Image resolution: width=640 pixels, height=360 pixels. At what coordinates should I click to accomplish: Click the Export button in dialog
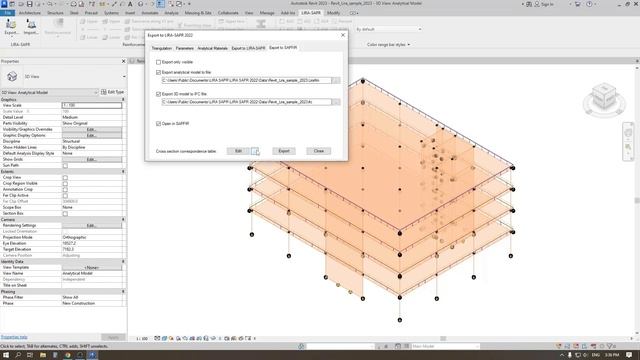click(284, 151)
